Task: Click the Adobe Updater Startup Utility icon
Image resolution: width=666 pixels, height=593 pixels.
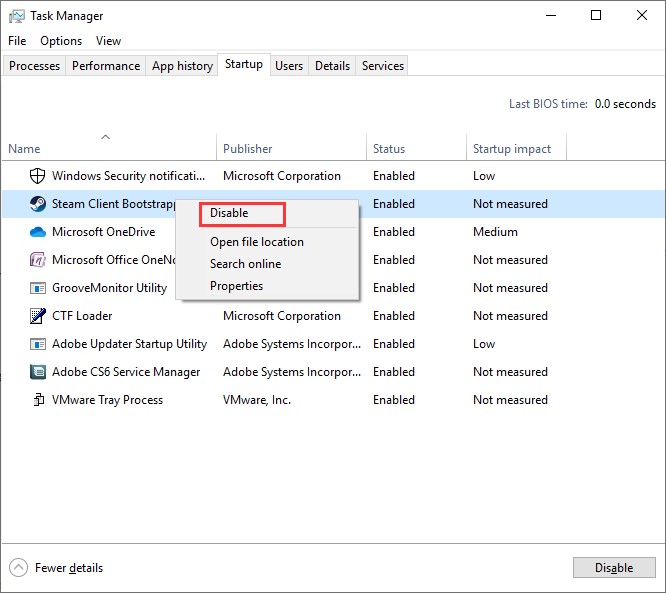Action: coord(38,344)
